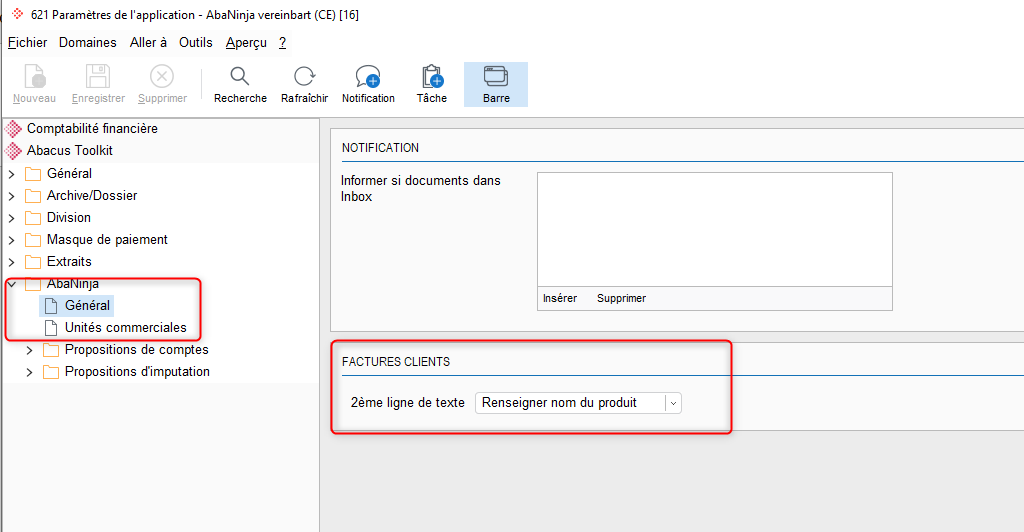
Task: Expand the Masque de paiement folder
Action: (12, 240)
